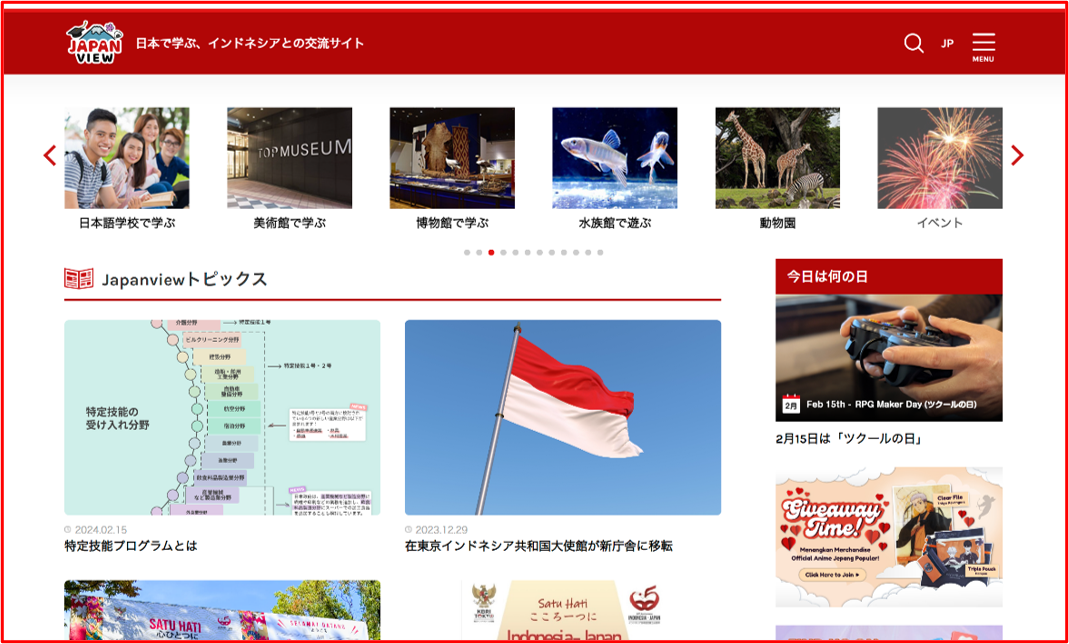Click the 美術館で学ぶ caption text
The height and width of the screenshot is (644, 1069).
[x=290, y=223]
